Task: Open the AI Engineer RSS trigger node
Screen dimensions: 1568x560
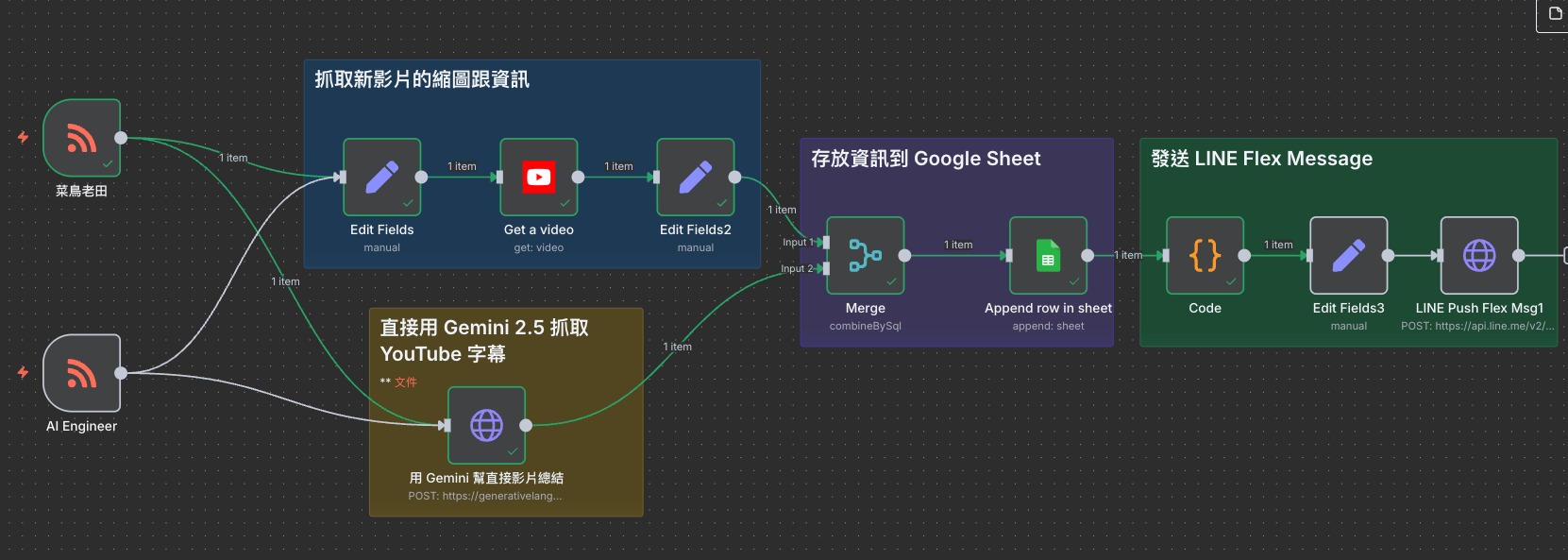Action: tap(82, 373)
